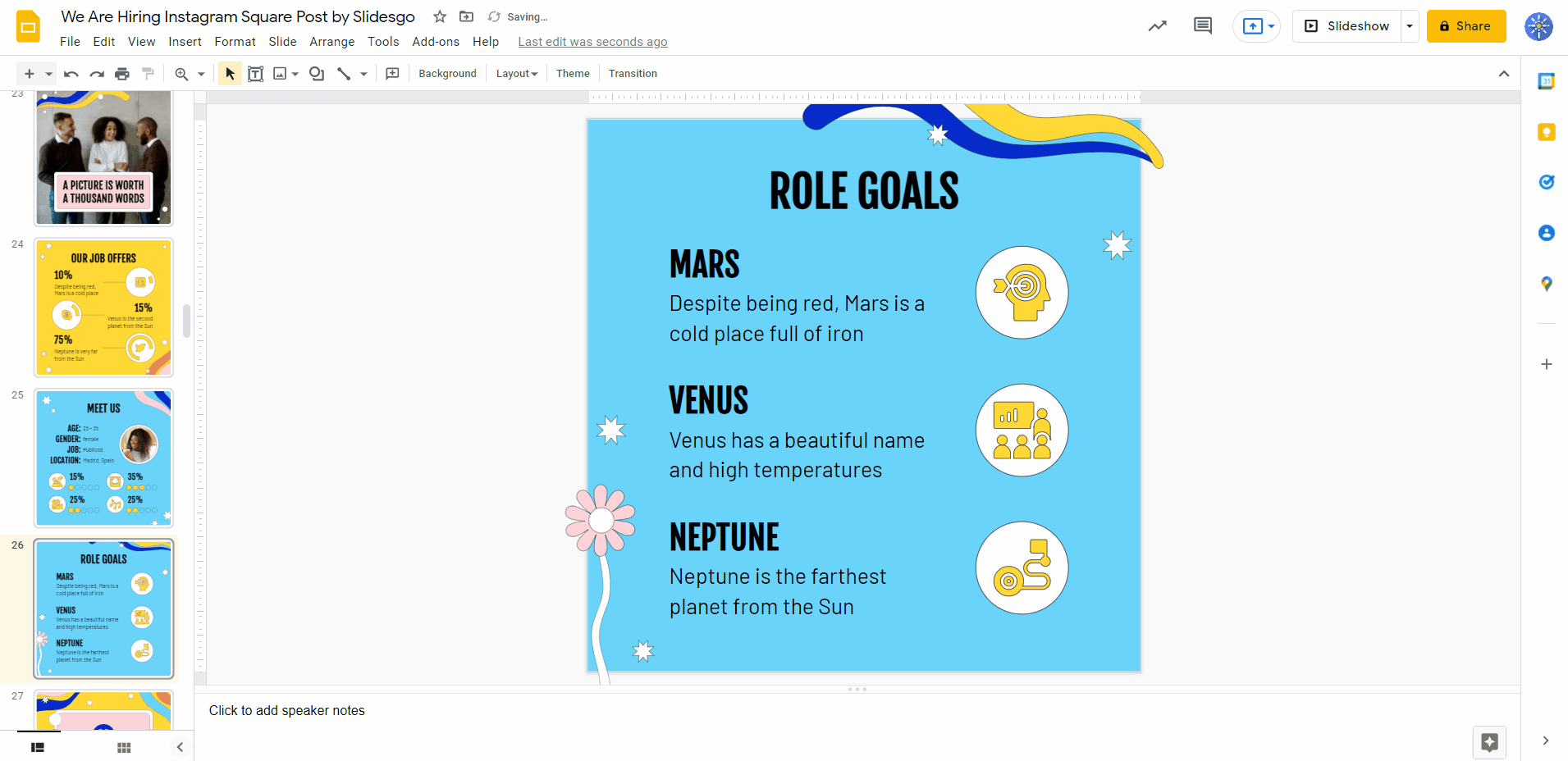The width and height of the screenshot is (1568, 761).
Task: Click the Undo arrow
Action: pyautogui.click(x=71, y=74)
